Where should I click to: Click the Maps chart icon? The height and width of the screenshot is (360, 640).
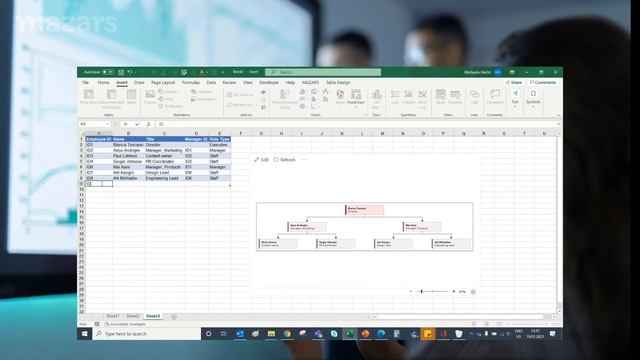point(340,97)
